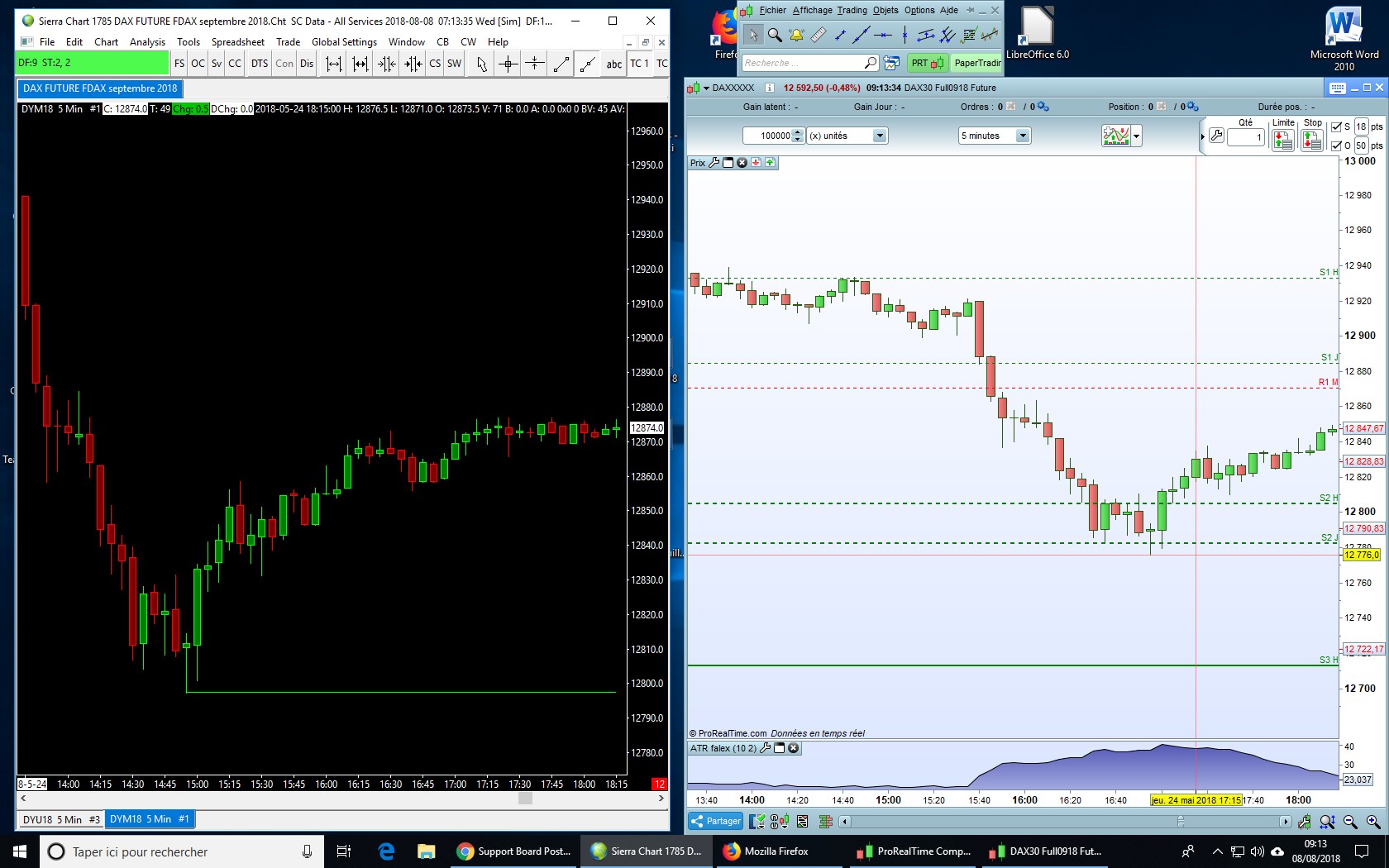
Task: Expand the order panel collapse triangle
Action: pos(1202,136)
